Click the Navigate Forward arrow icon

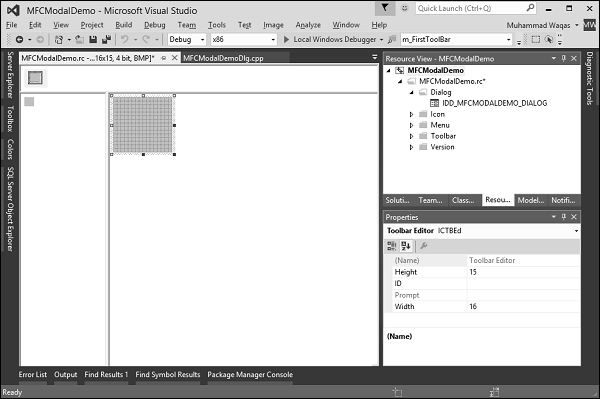[x=40, y=39]
